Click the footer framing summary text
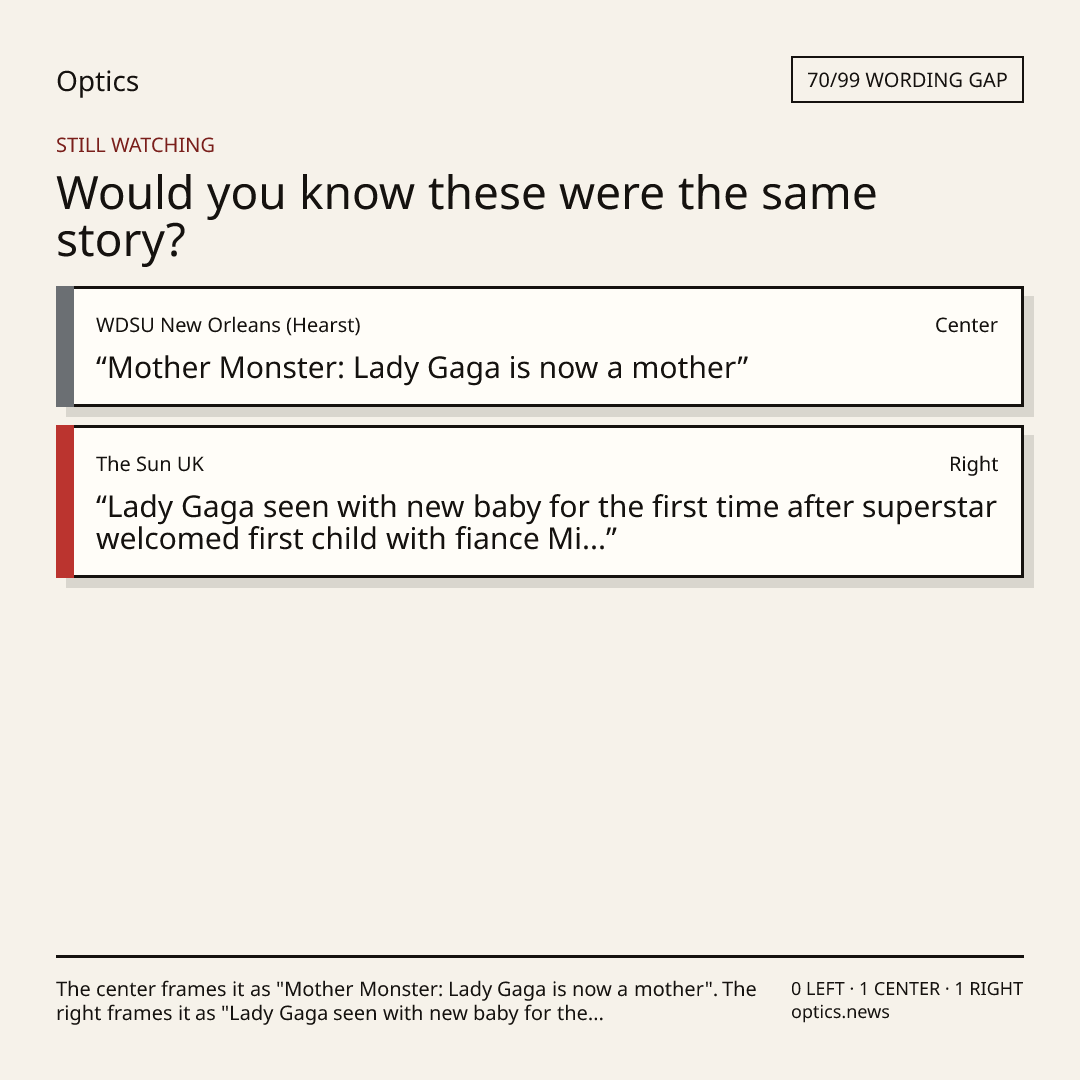Screen dimensions: 1080x1080 click(406, 1001)
